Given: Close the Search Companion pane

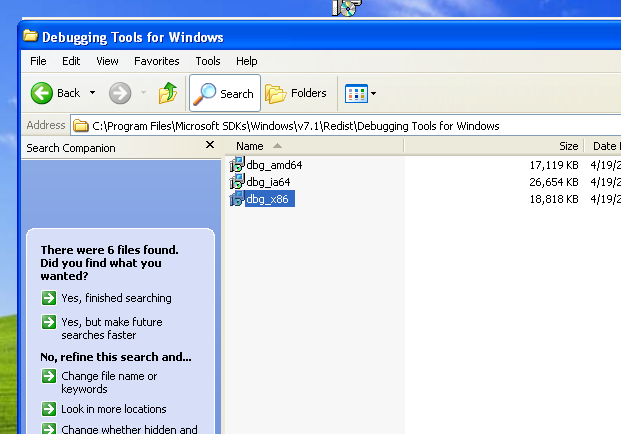Looking at the screenshot, I should click(210, 145).
